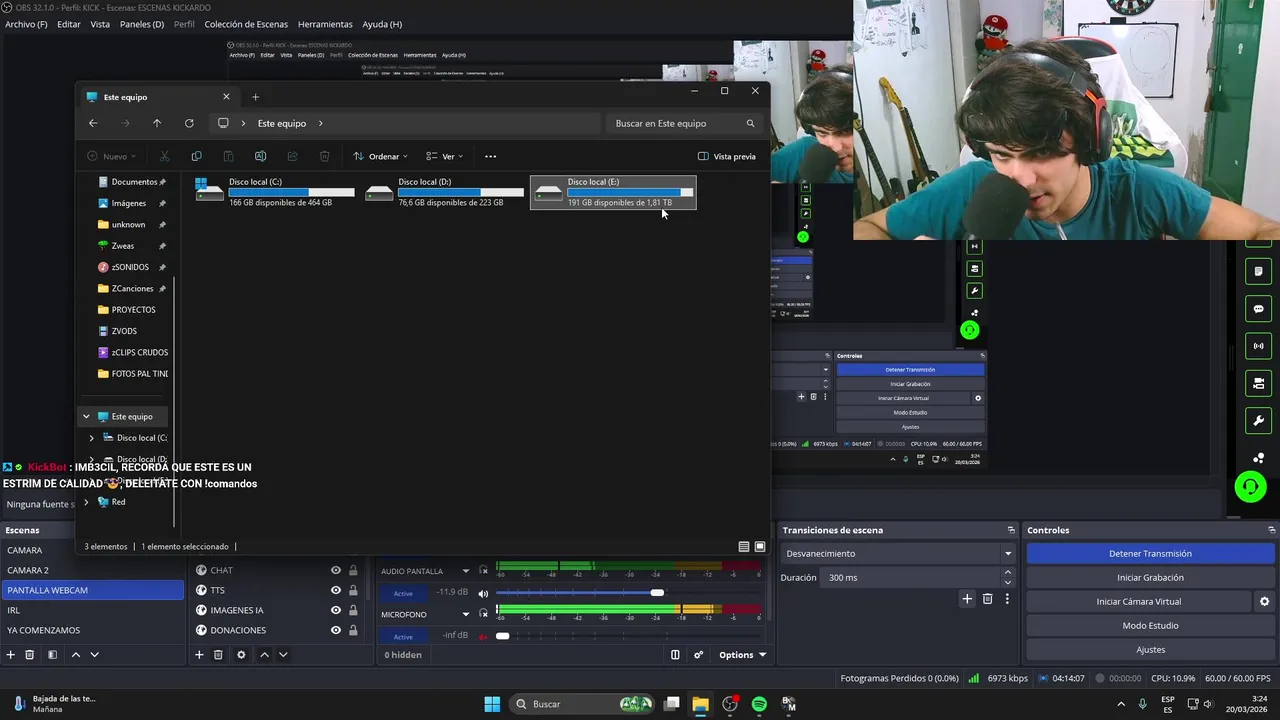This screenshot has width=1280, height=720.
Task: Delete the selected scene in Escenas
Action: 30,655
